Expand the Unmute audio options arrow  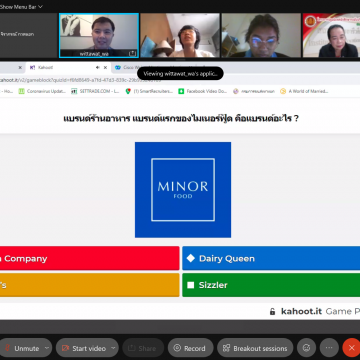(47, 348)
